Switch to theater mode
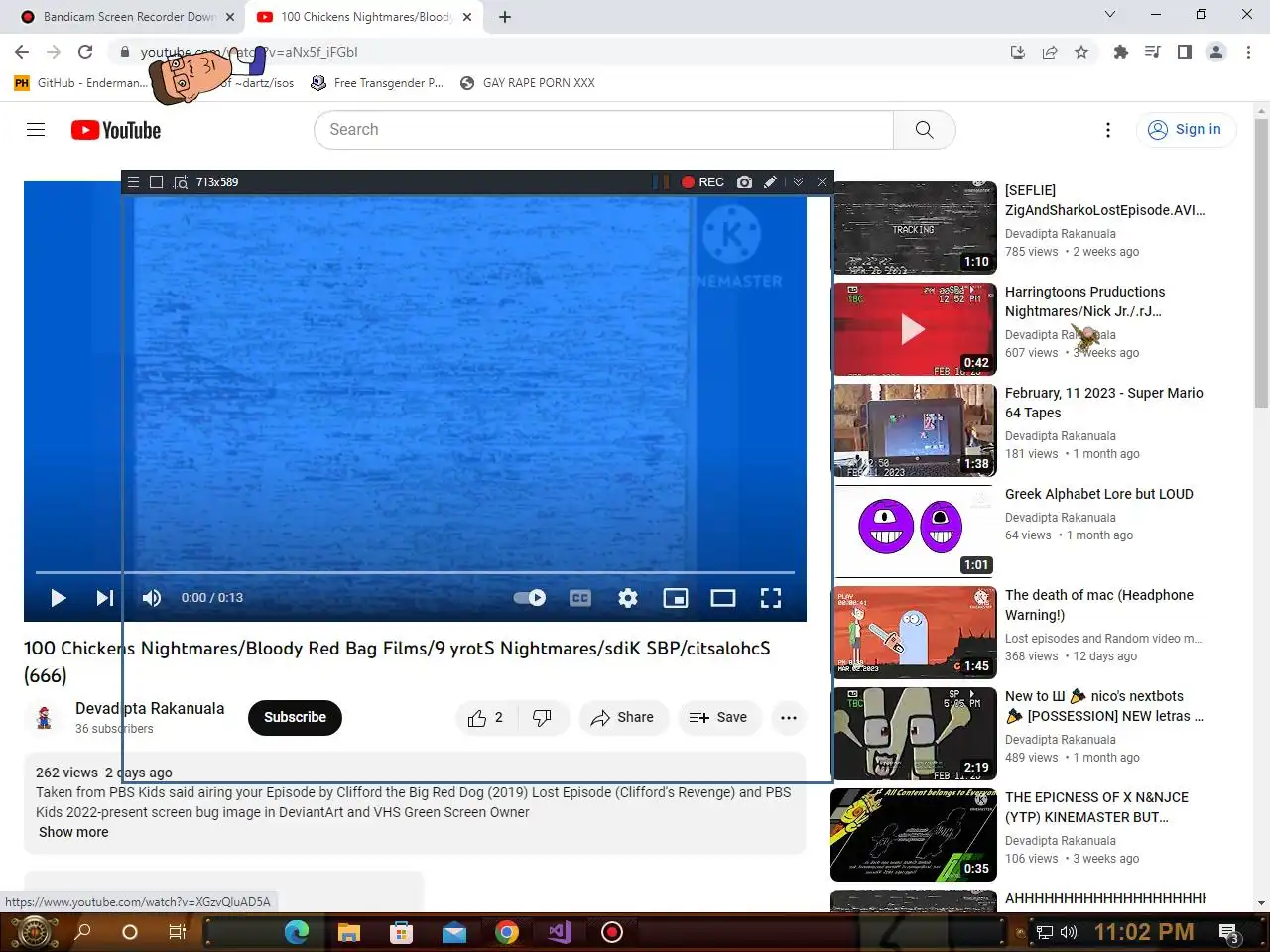 coord(723,598)
